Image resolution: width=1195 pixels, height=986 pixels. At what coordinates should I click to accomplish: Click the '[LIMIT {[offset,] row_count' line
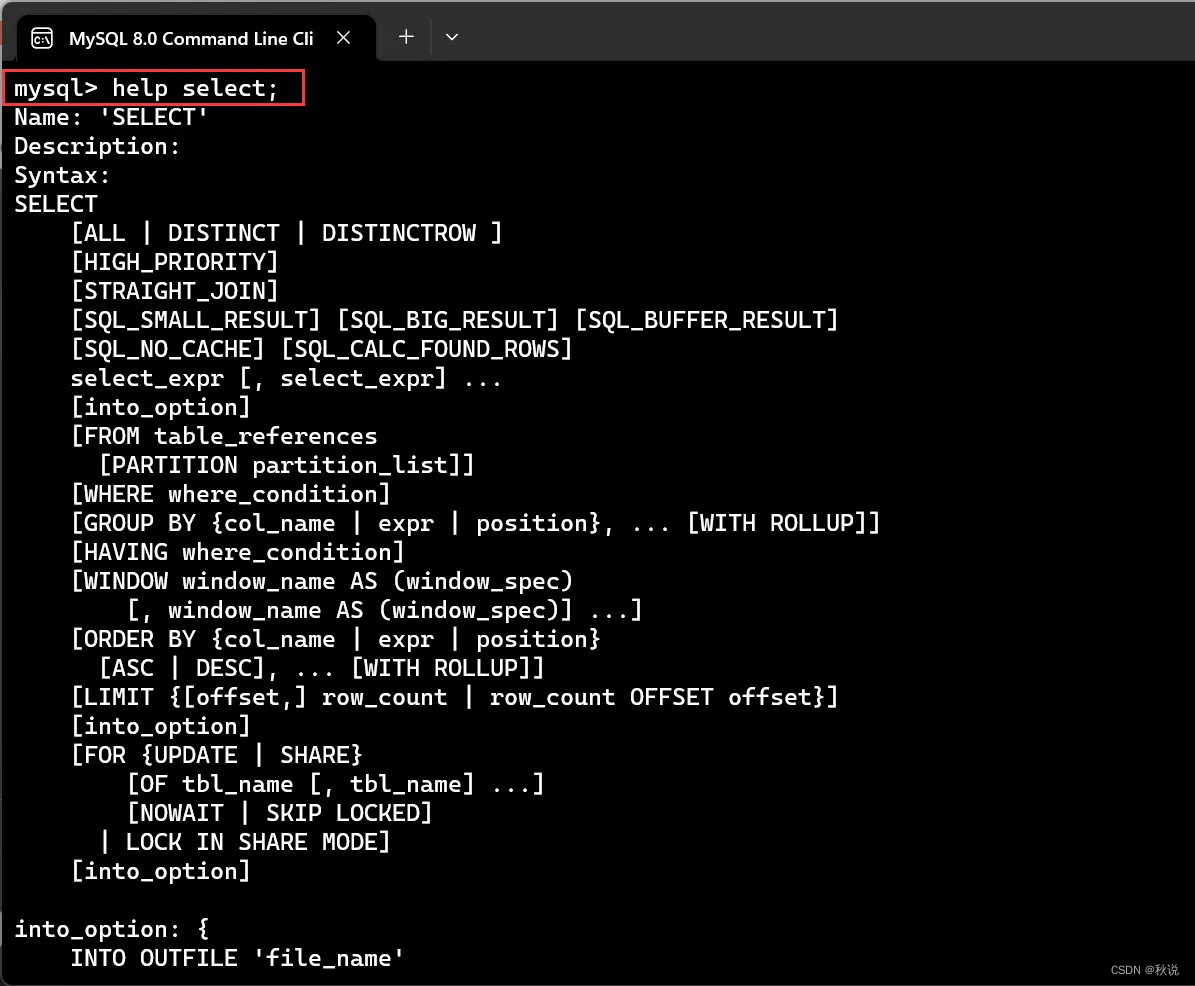258,697
